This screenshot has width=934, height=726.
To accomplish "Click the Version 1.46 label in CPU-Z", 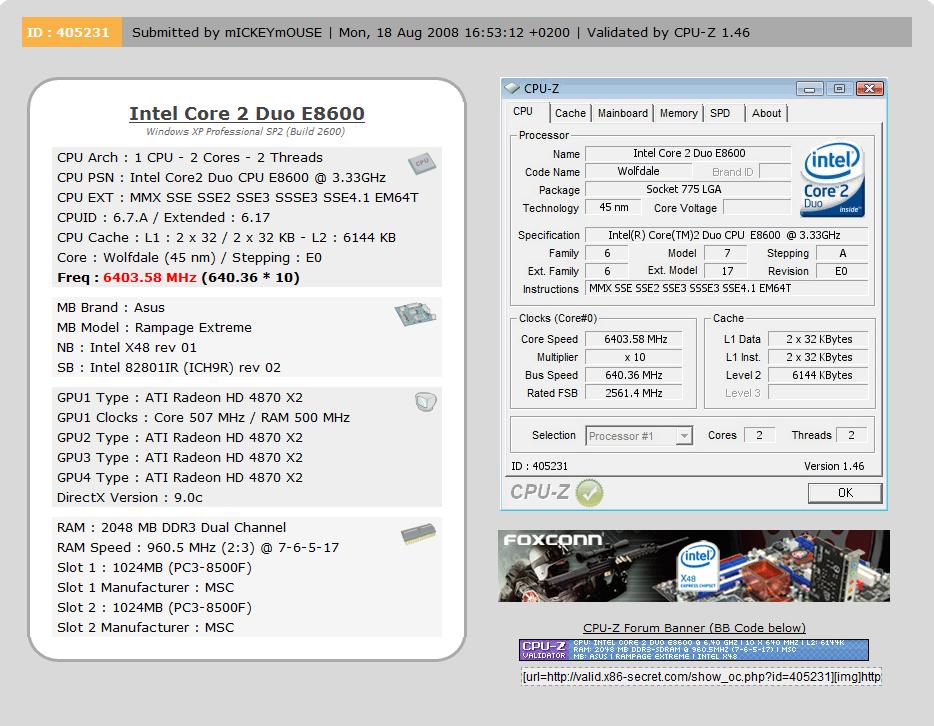I will point(834,466).
